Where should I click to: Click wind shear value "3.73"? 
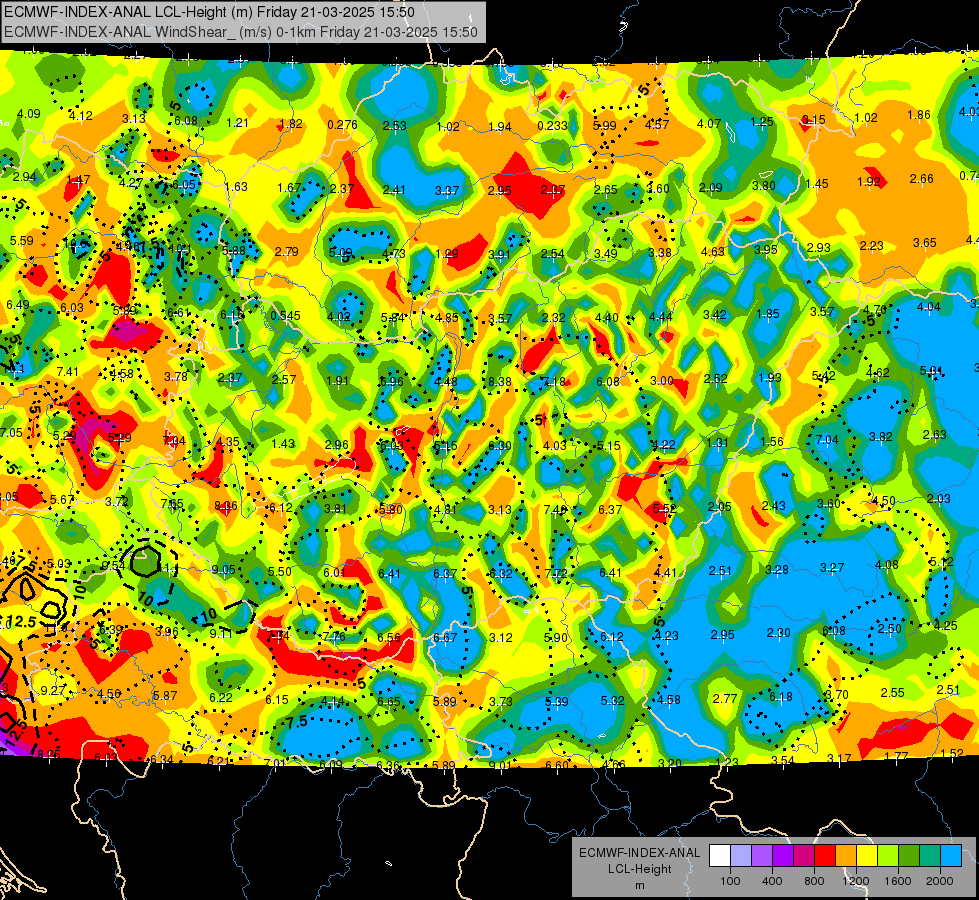coord(501,702)
